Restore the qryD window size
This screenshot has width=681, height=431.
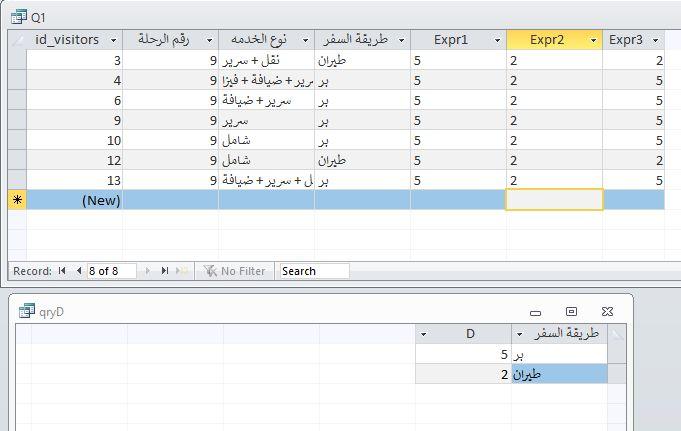click(571, 311)
